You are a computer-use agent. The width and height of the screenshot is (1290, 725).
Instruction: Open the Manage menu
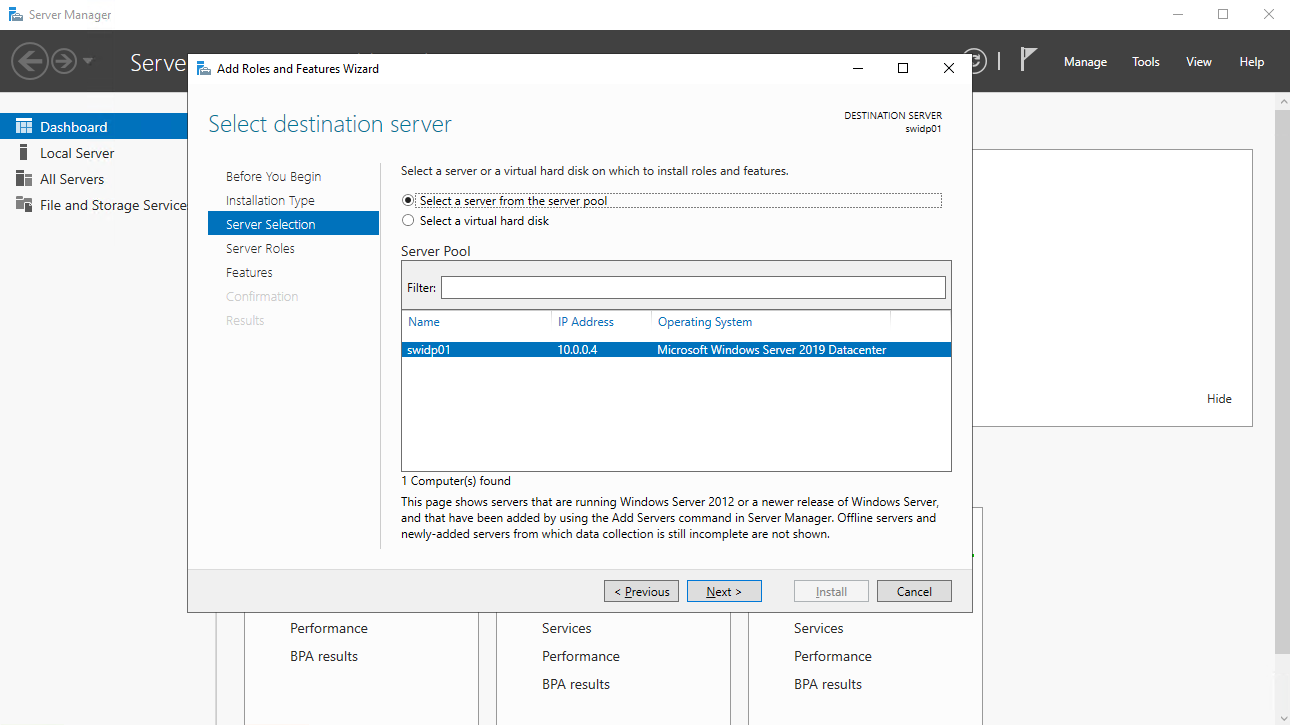point(1085,61)
